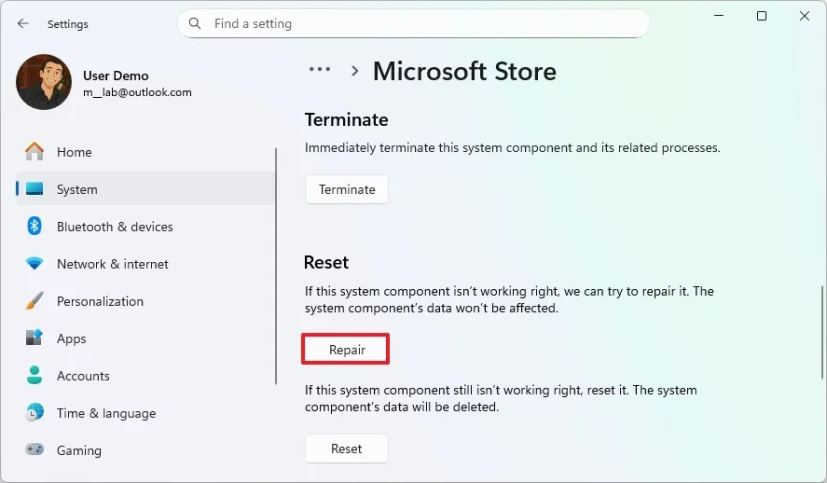Click the Bluetooth icon in the sidebar

35,226
